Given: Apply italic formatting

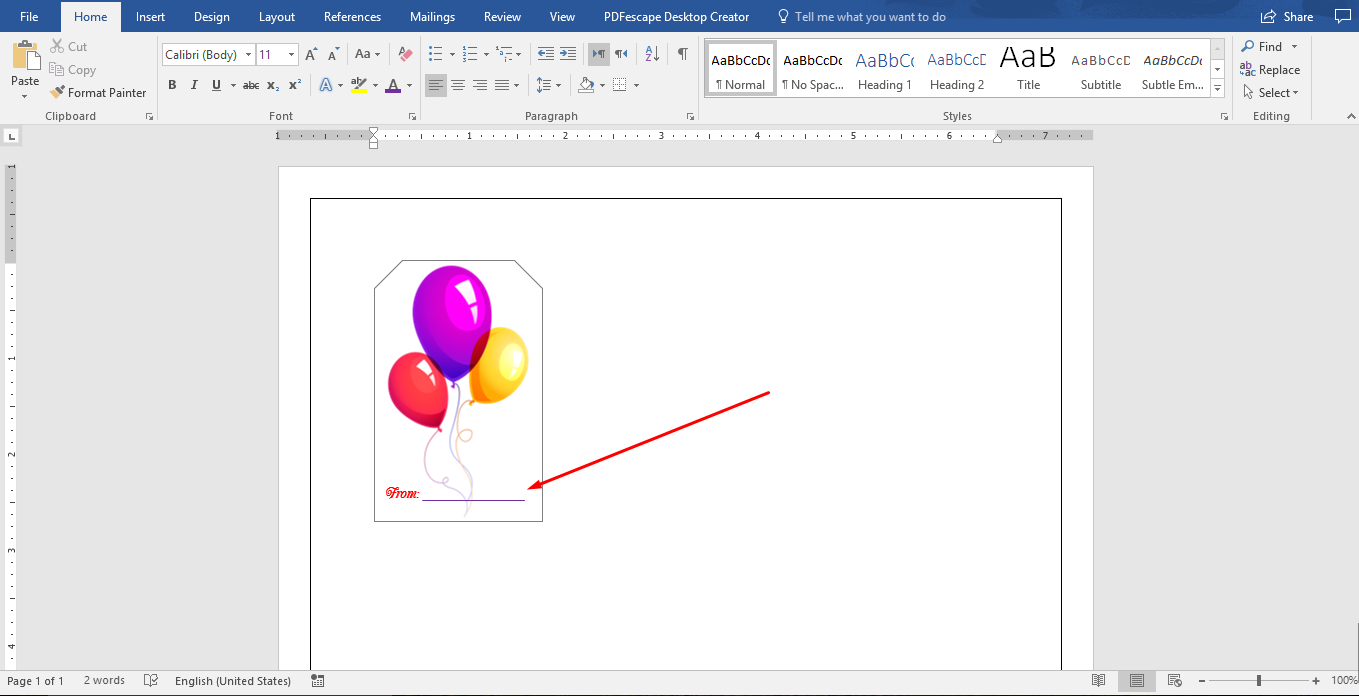Looking at the screenshot, I should click(x=194, y=85).
